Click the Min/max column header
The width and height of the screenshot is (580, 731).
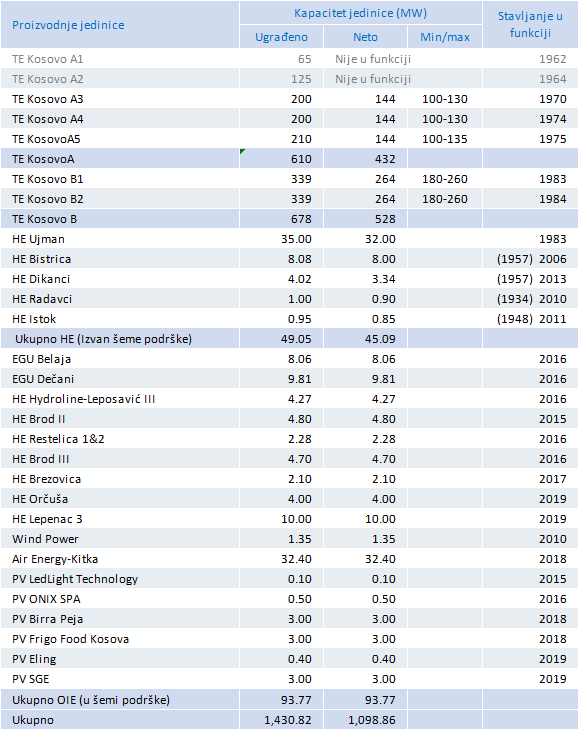[x=445, y=37]
